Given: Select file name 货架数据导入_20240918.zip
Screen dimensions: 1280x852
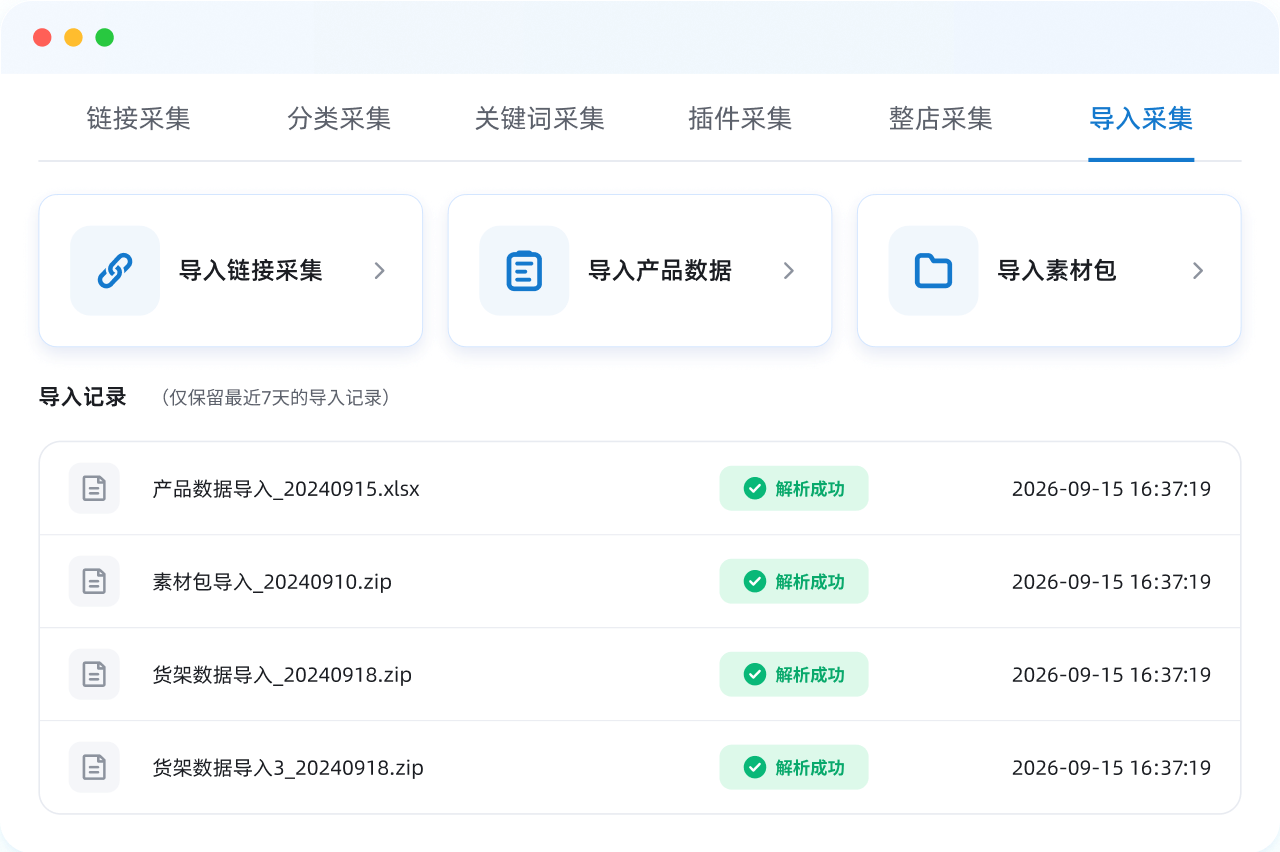Looking at the screenshot, I should point(282,674).
